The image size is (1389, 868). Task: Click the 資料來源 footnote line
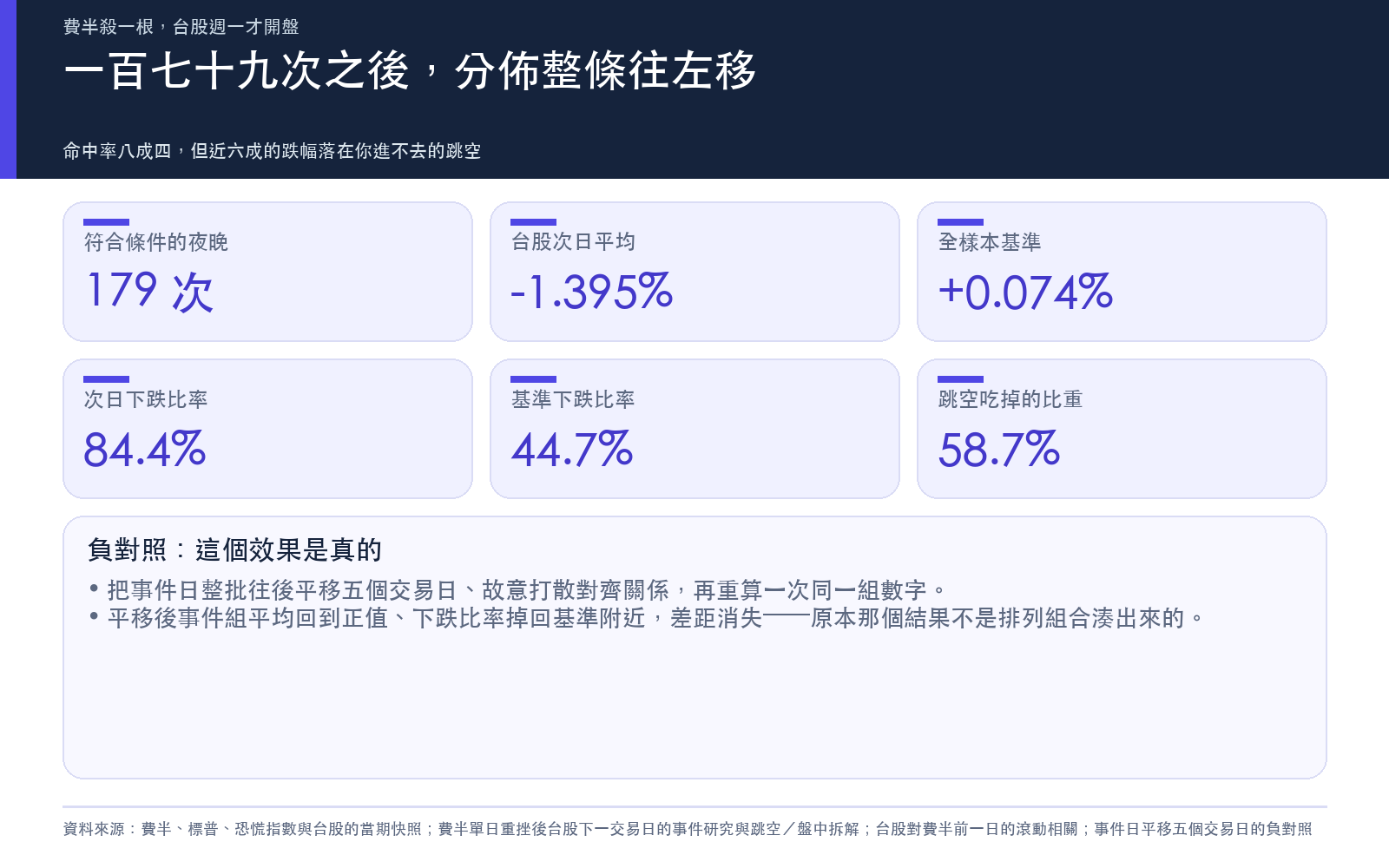pyautogui.click(x=688, y=829)
